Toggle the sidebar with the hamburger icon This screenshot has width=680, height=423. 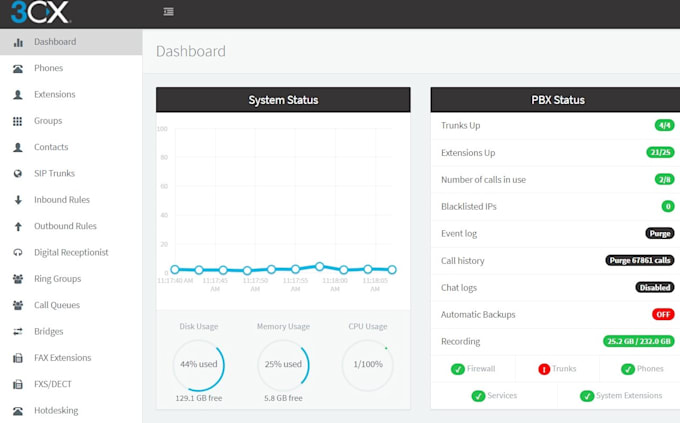point(169,12)
